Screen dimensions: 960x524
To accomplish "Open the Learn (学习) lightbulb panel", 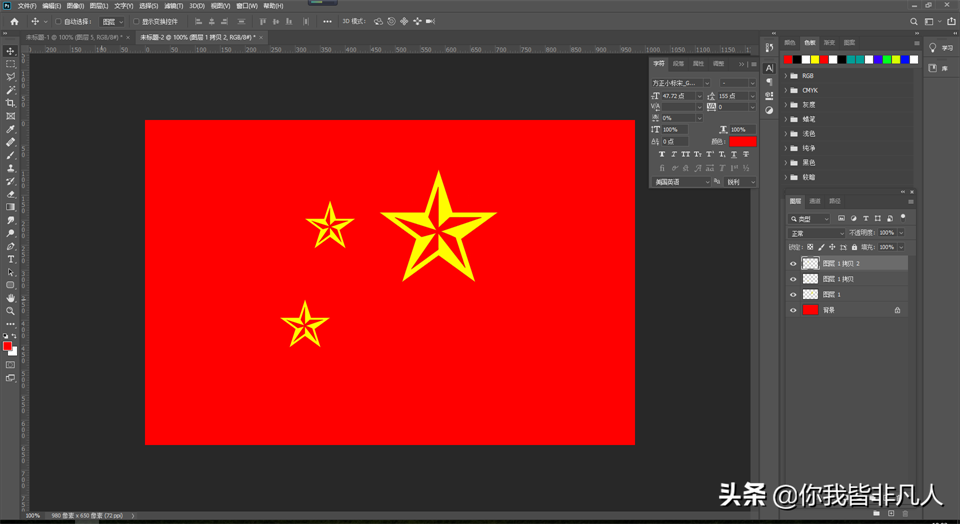I will coord(933,48).
